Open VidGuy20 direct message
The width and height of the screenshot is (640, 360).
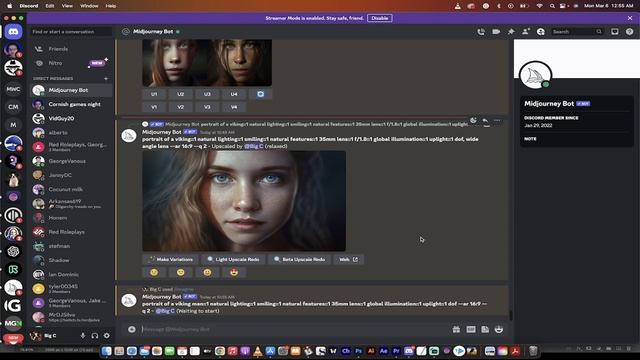tap(71, 118)
